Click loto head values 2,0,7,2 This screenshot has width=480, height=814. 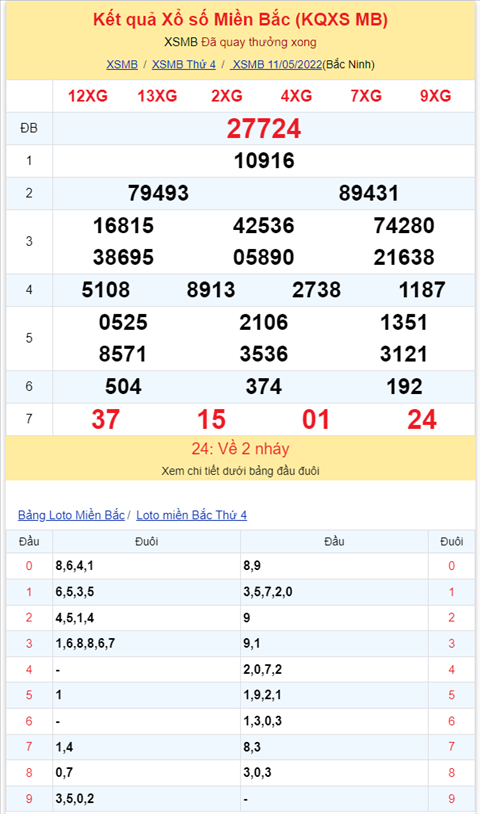click(x=263, y=670)
